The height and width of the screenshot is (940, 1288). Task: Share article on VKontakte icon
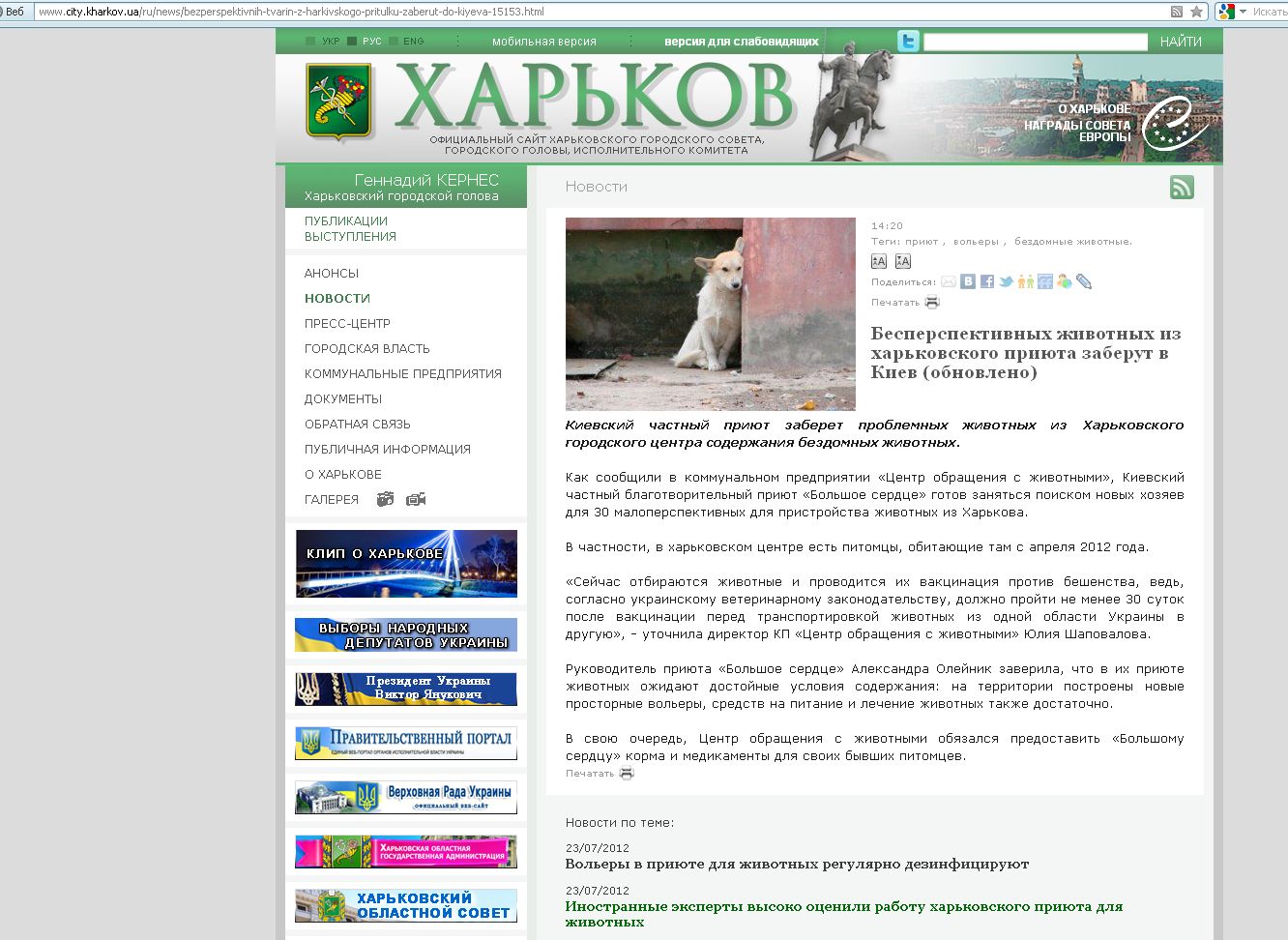[x=968, y=281]
